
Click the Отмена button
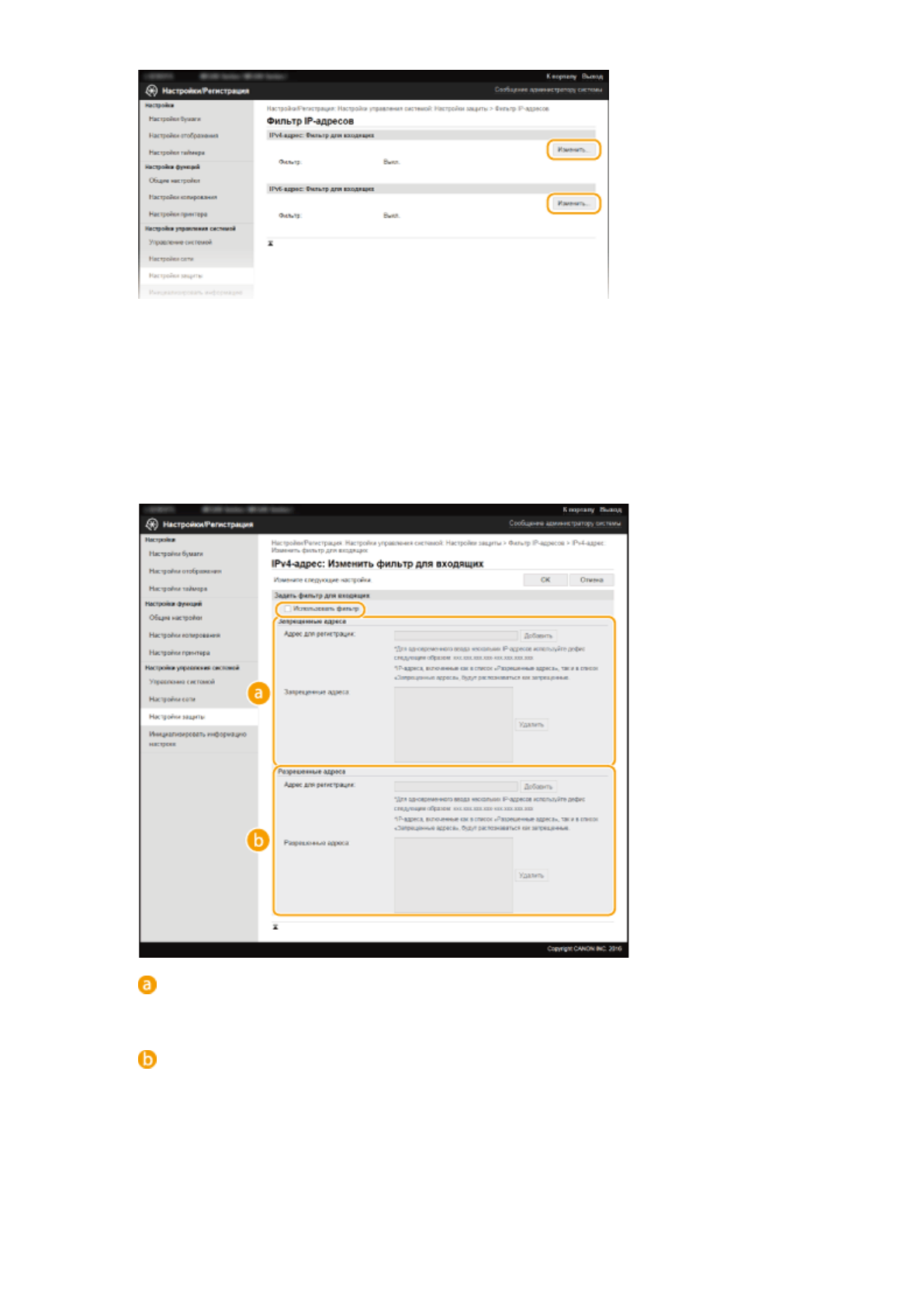(x=591, y=580)
